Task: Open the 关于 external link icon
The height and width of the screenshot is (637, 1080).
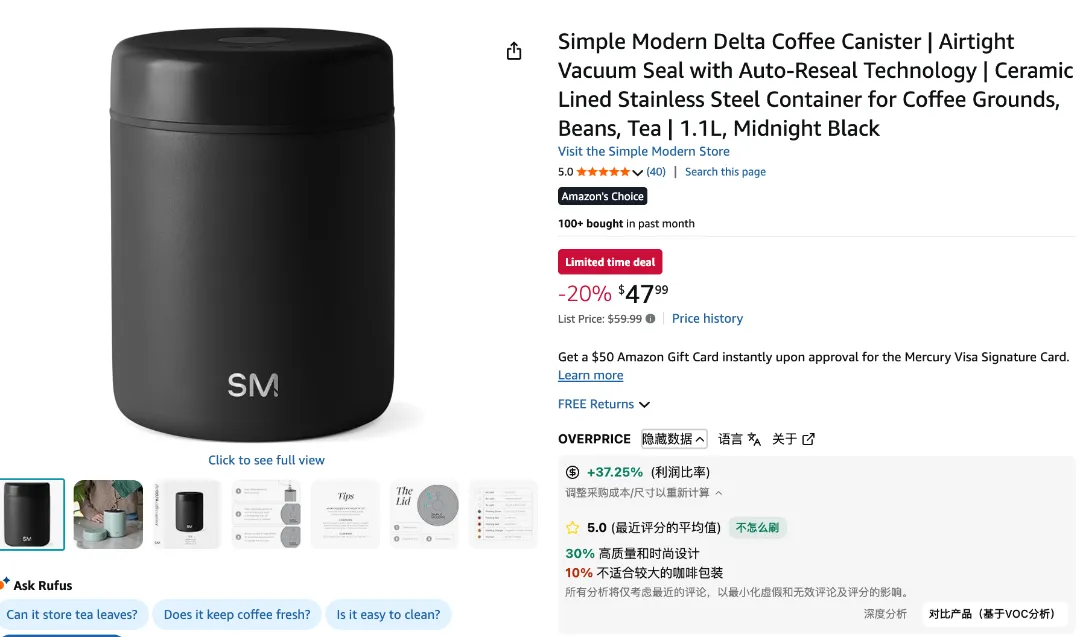Action: [x=809, y=439]
